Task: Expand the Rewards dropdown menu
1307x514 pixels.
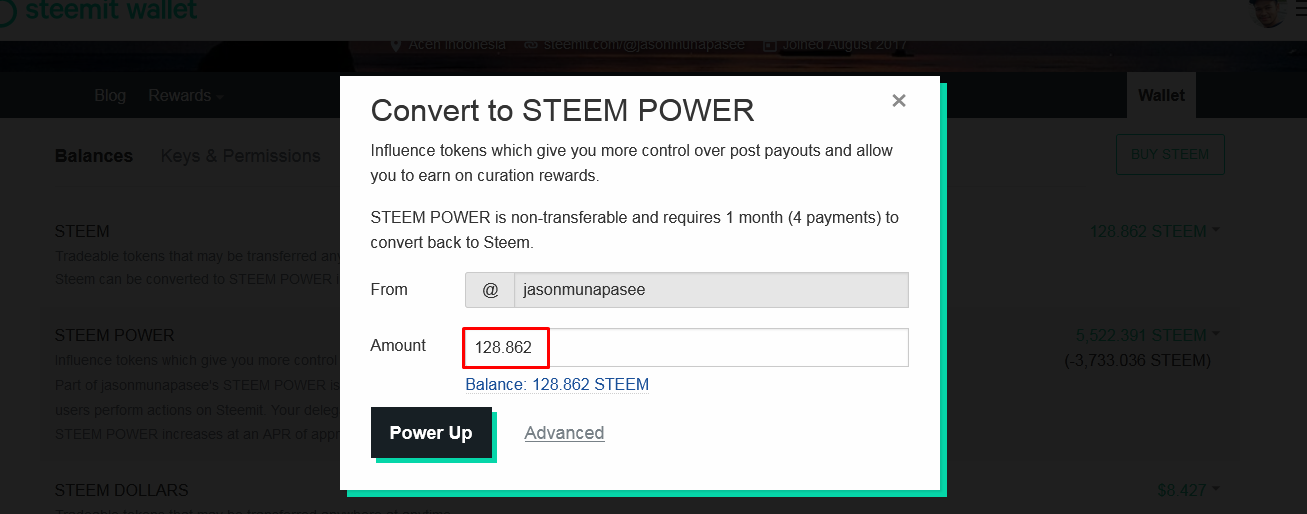Action: [186, 96]
